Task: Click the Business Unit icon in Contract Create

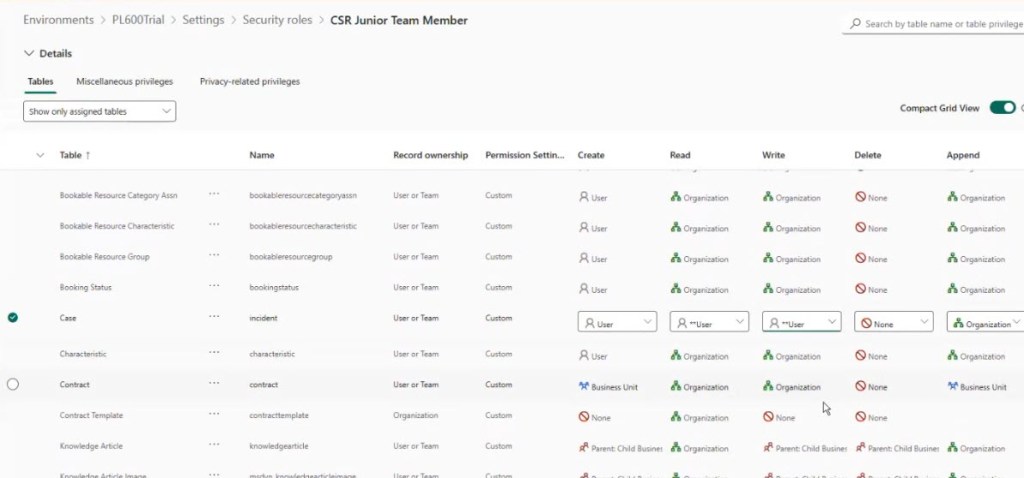Action: click(584, 386)
